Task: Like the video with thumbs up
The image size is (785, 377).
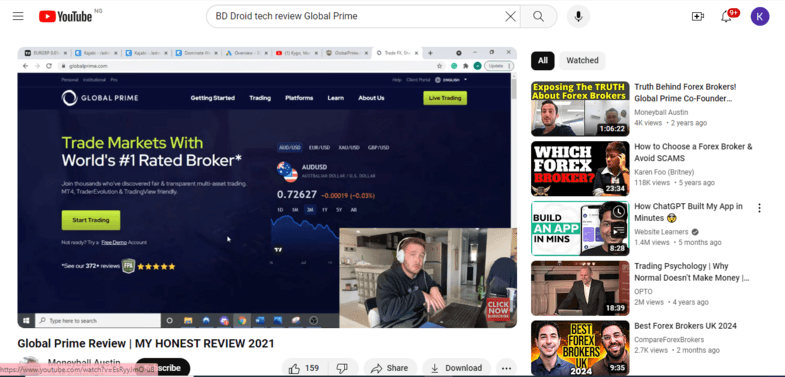Action: pos(304,368)
